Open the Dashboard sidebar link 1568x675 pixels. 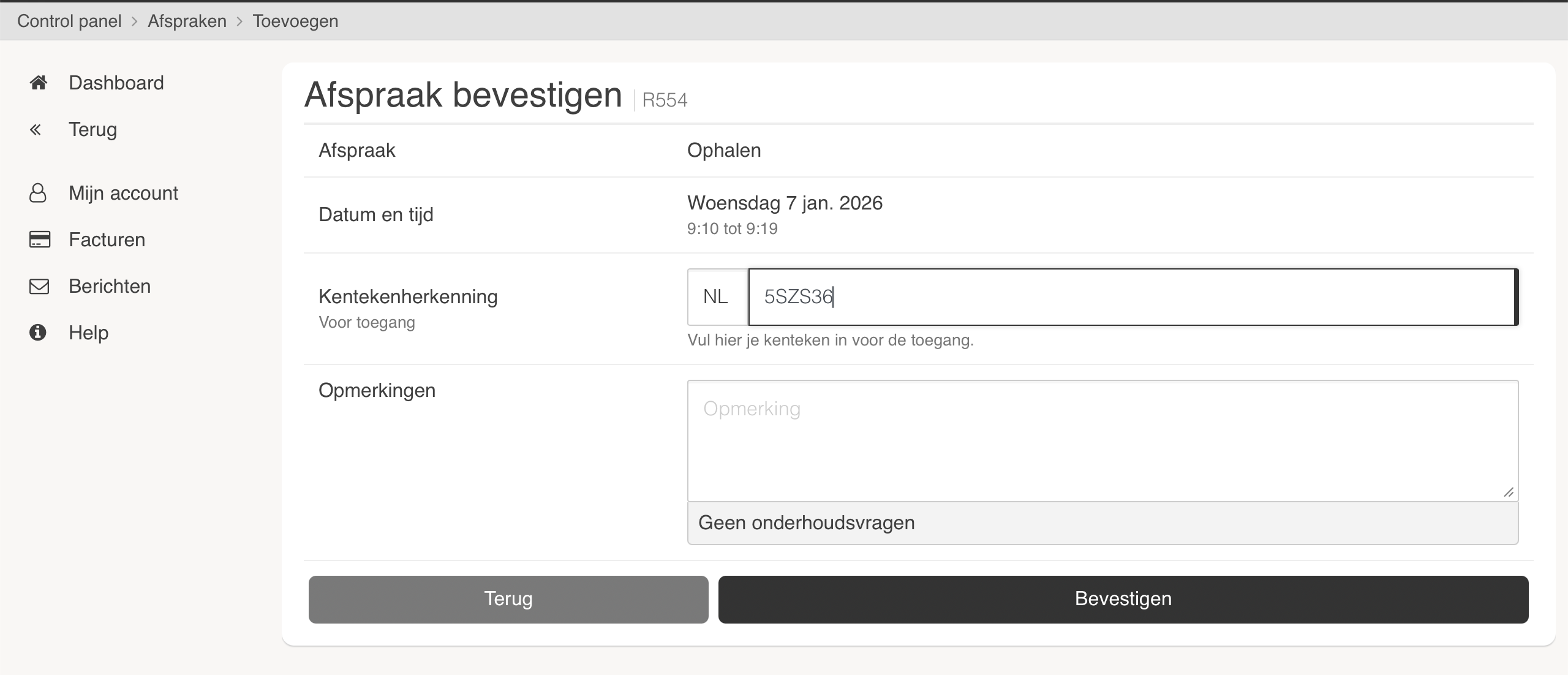tap(116, 83)
